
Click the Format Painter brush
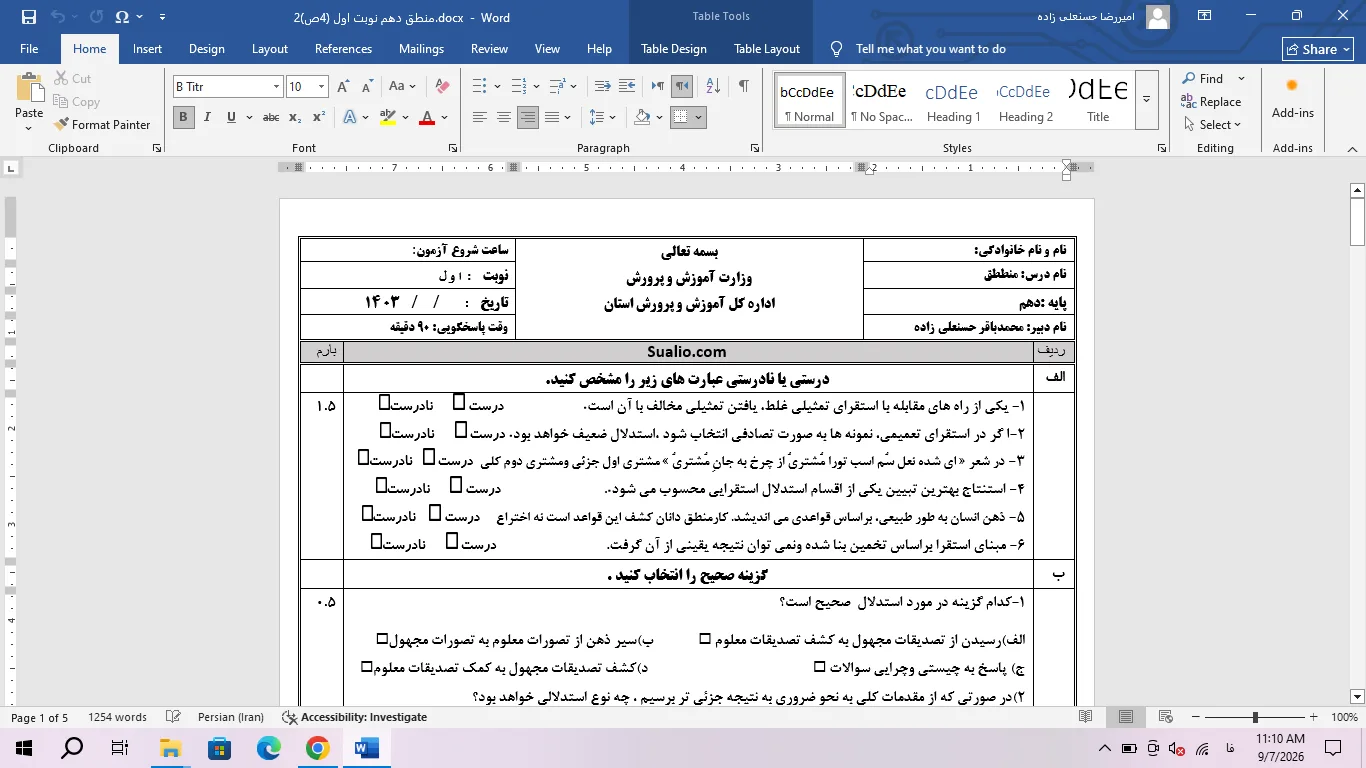[62, 125]
